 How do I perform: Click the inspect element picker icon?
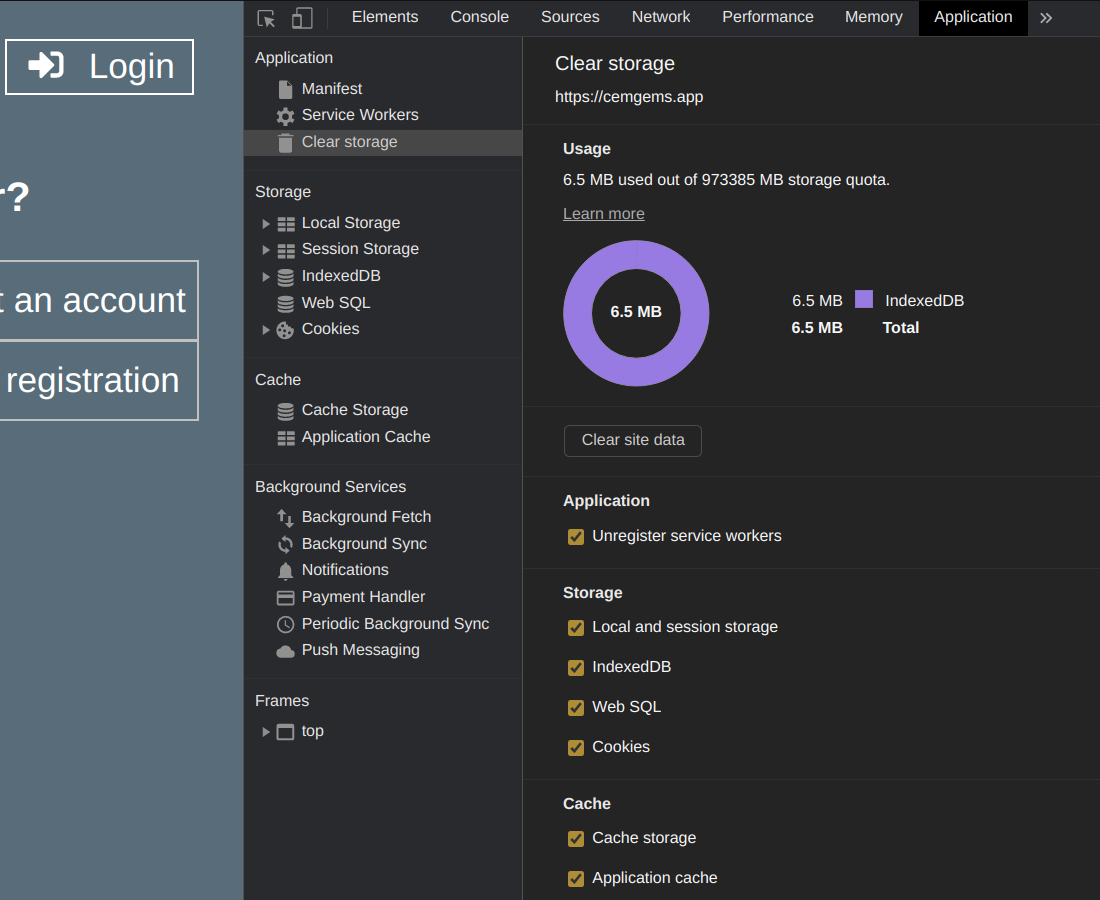click(266, 18)
